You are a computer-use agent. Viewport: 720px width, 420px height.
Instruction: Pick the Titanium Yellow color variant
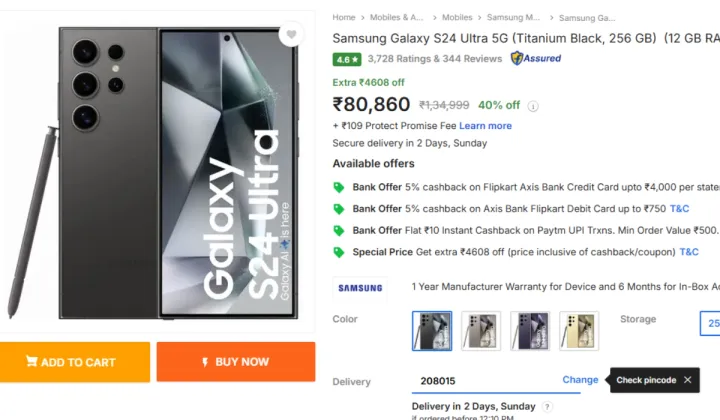(x=579, y=330)
